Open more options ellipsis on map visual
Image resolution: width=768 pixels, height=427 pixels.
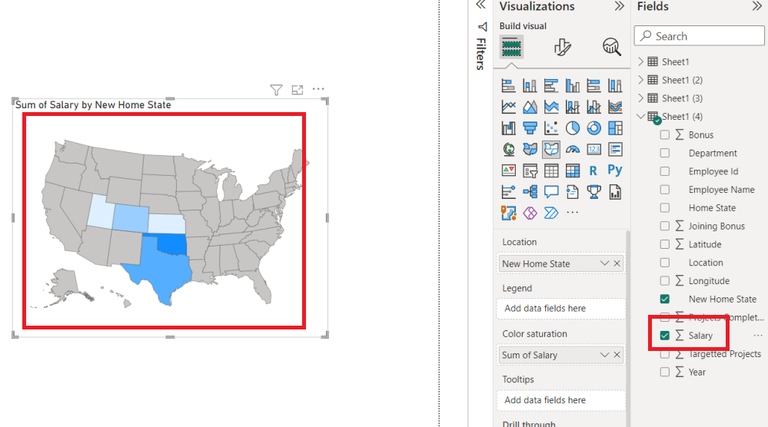click(x=318, y=89)
